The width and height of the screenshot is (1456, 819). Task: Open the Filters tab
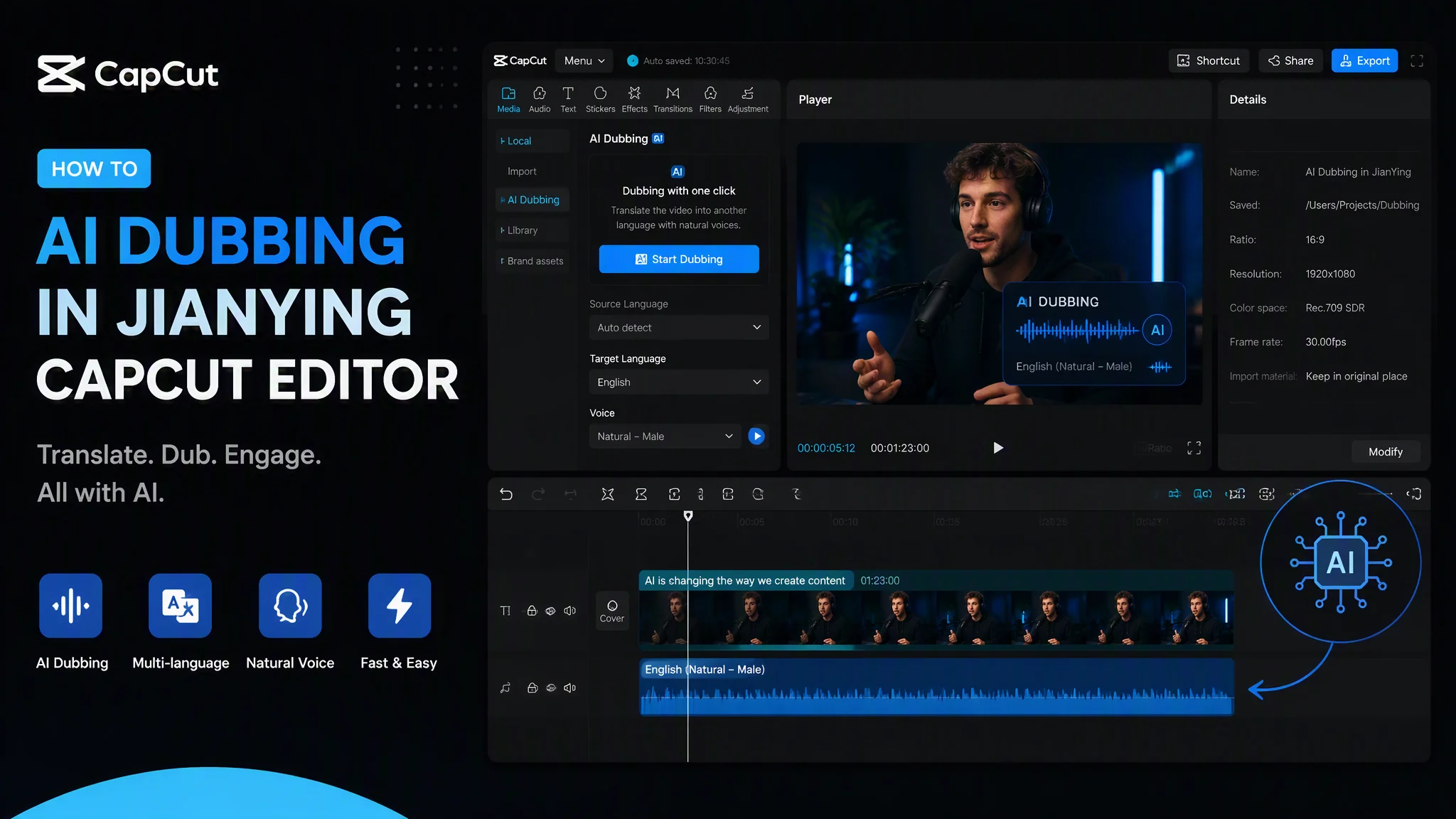point(710,100)
